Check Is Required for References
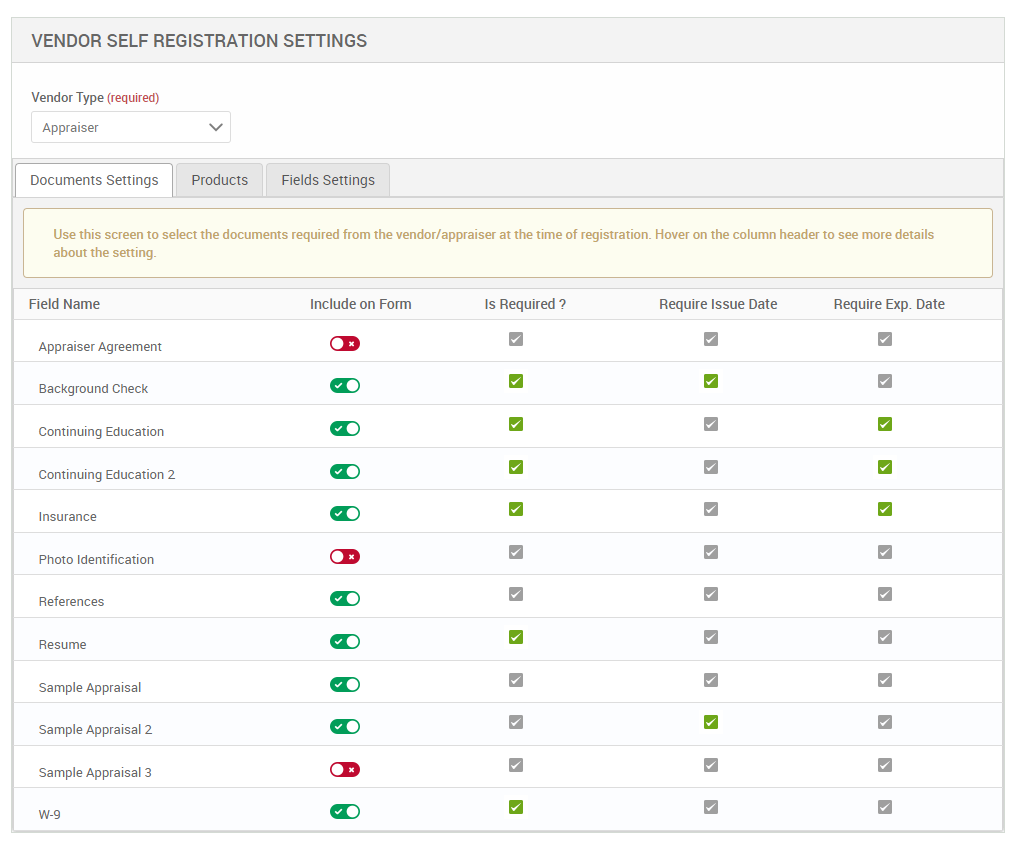1020x843 pixels. tap(516, 594)
